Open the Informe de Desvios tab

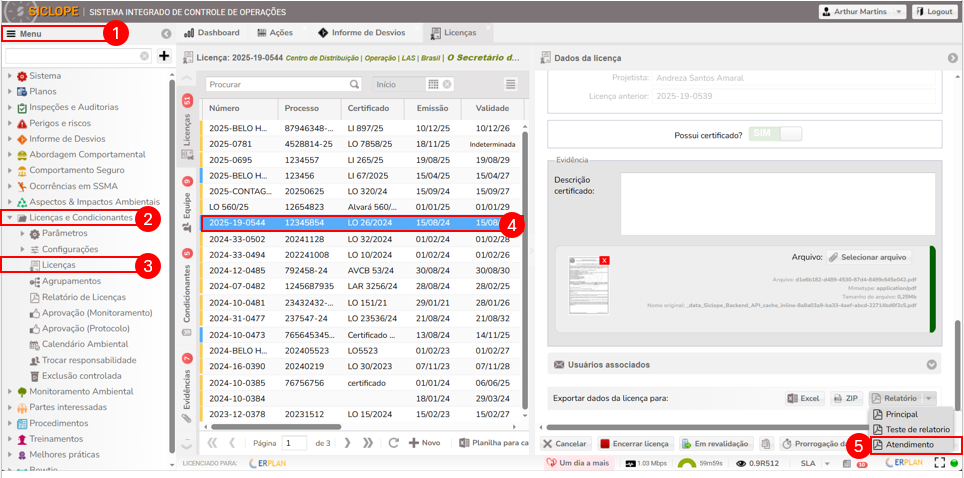[360, 33]
